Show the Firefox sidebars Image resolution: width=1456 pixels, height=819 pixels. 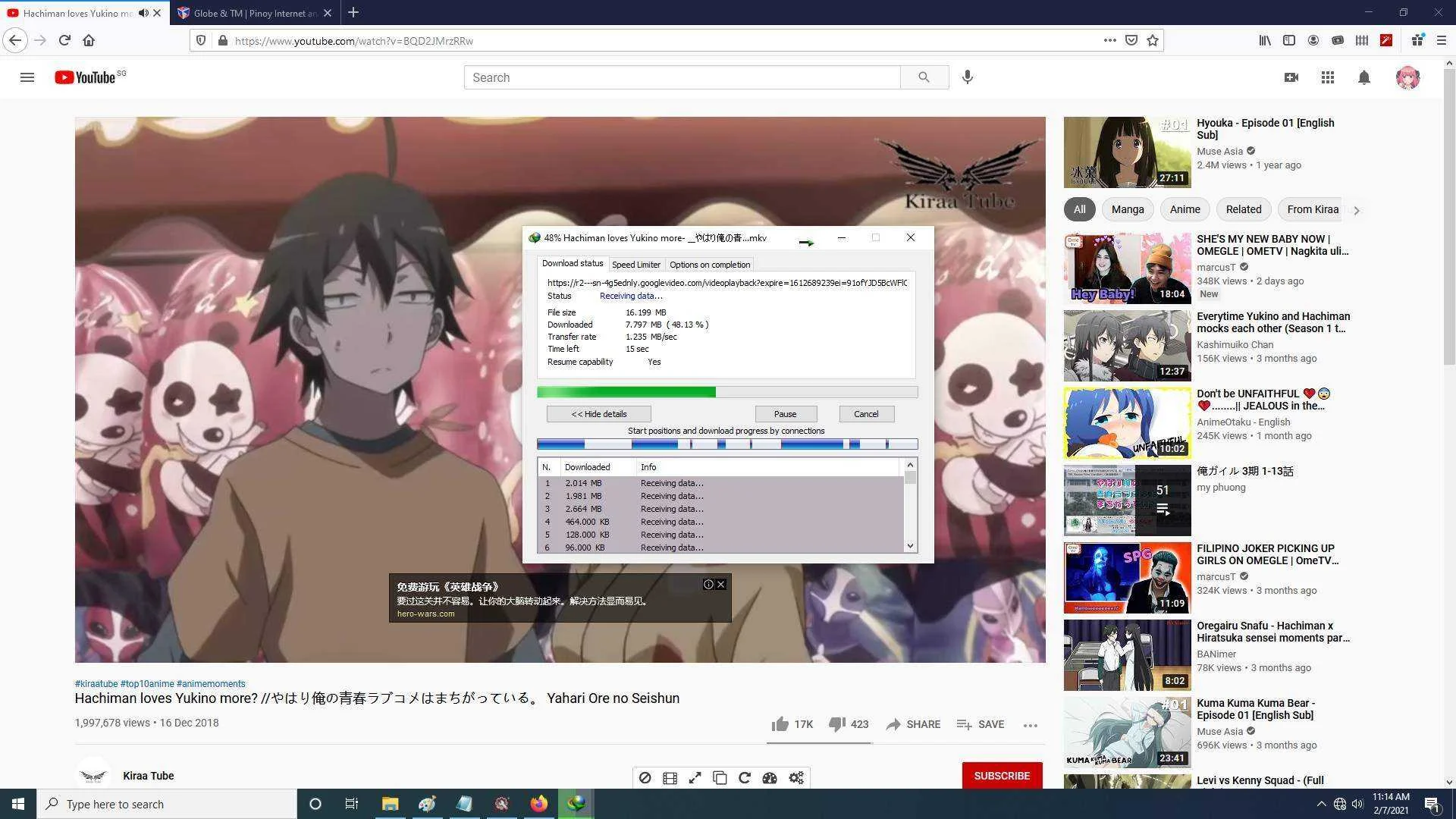[1289, 40]
